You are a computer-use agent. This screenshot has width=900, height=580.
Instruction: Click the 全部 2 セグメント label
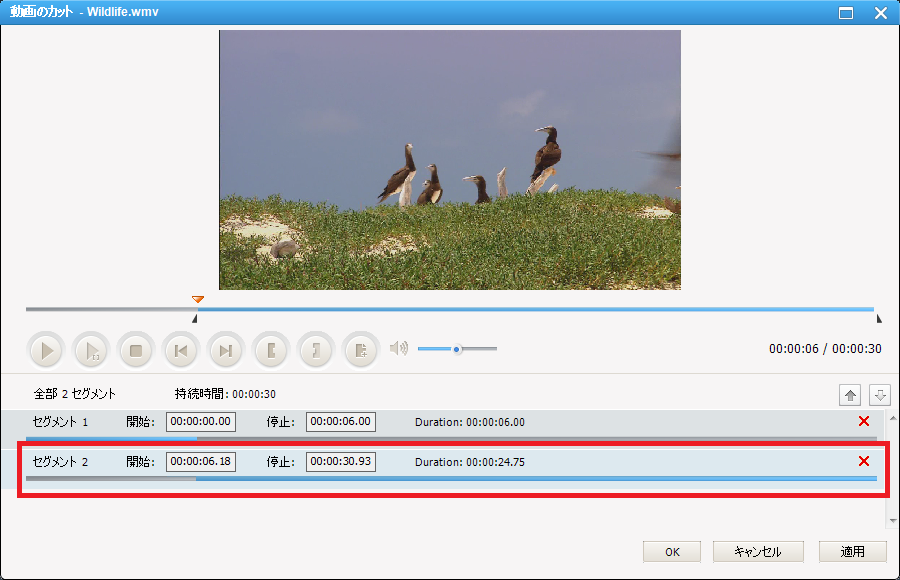point(75,394)
